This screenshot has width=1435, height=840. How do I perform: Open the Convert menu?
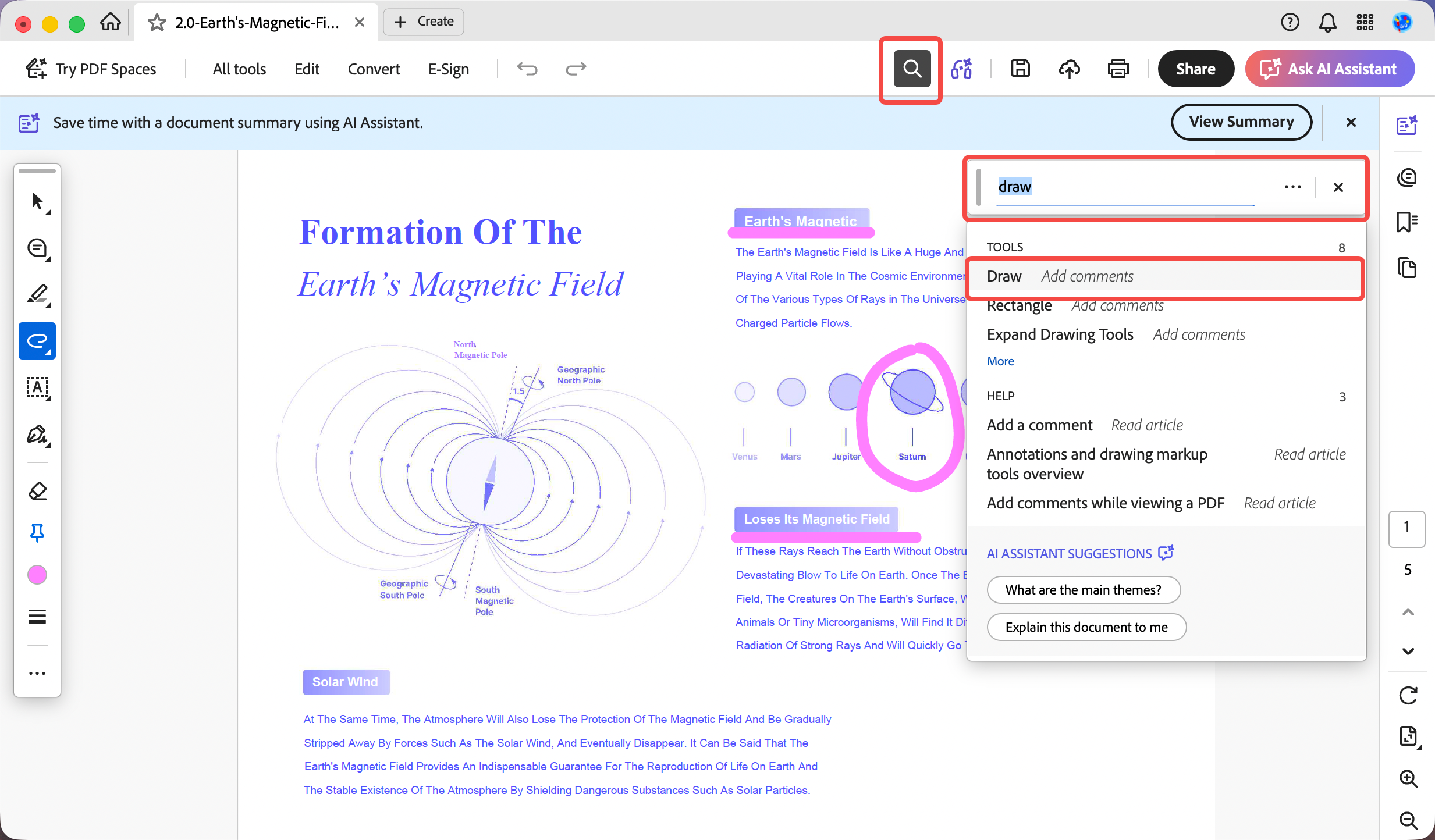click(374, 69)
